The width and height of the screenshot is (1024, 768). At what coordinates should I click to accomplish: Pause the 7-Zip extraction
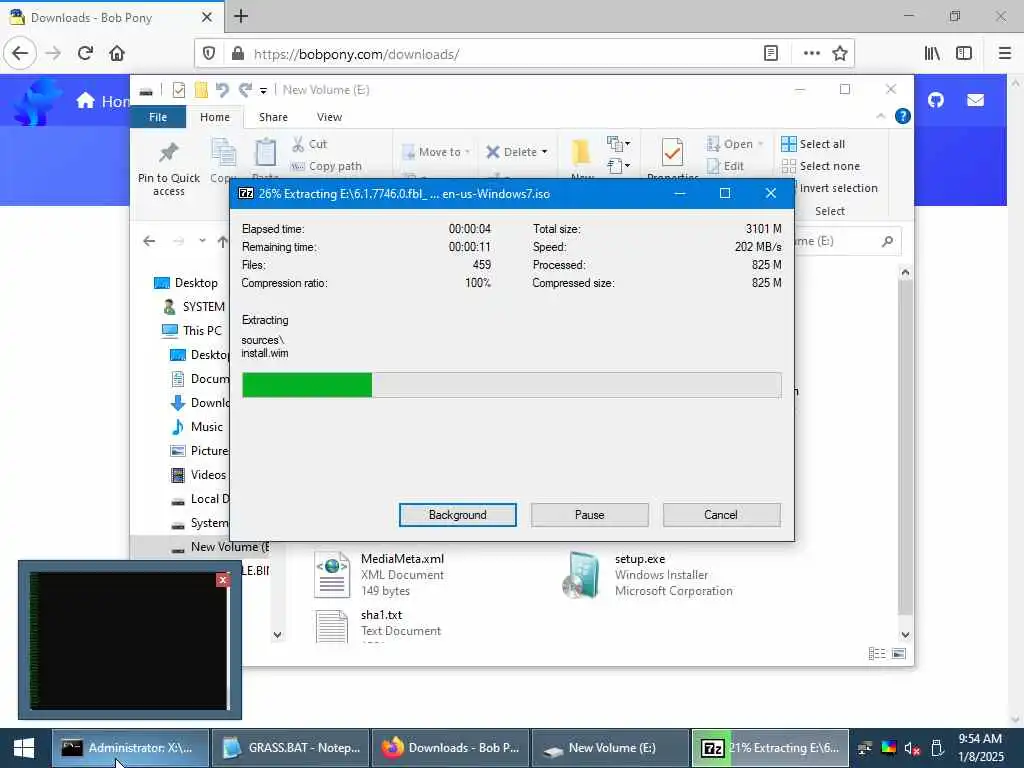coord(589,515)
